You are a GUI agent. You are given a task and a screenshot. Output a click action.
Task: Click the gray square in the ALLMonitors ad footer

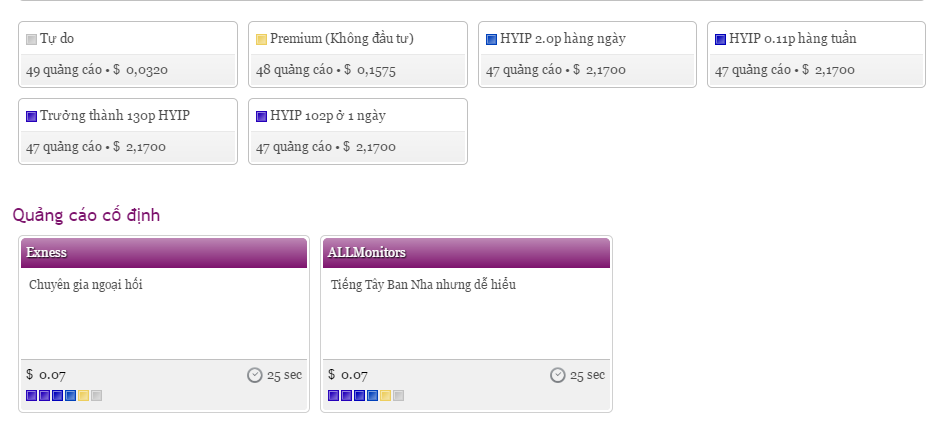pyautogui.click(x=399, y=396)
